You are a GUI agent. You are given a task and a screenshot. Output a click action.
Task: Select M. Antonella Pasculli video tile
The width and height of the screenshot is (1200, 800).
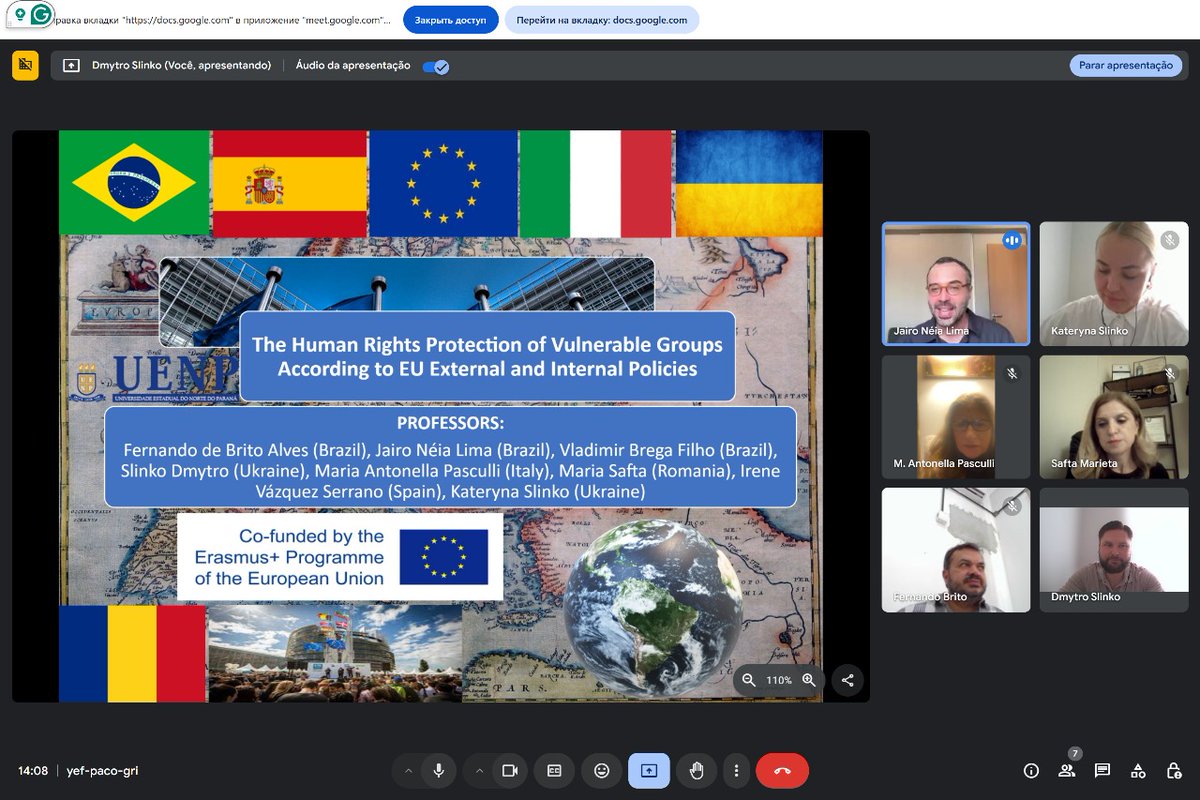pos(956,417)
